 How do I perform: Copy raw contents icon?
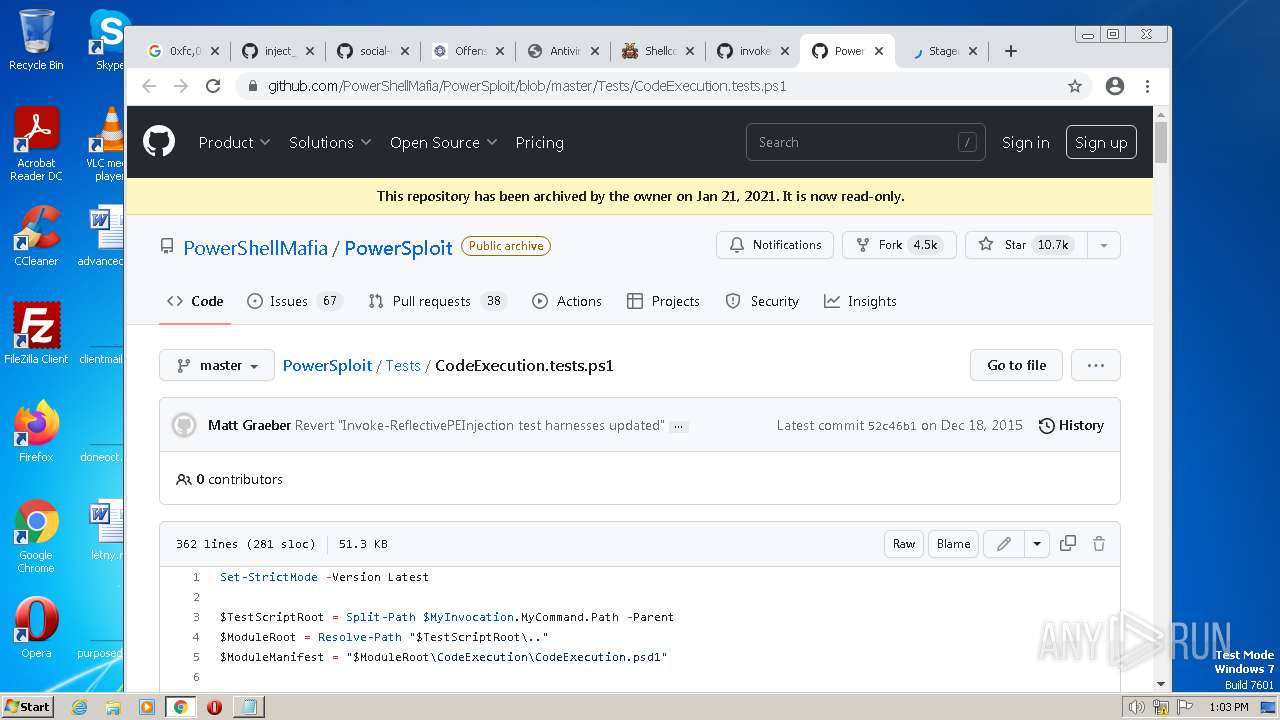point(1068,543)
